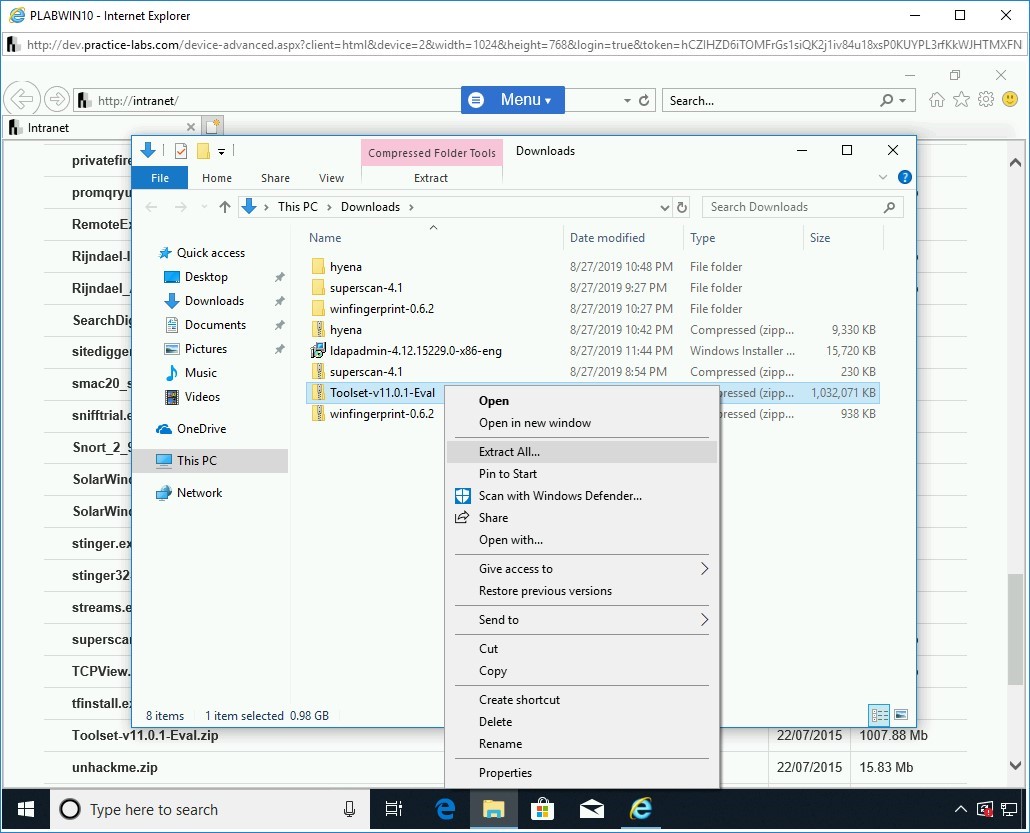
Task: Click the refresh icon beside the Explorer address bar
Action: (682, 207)
